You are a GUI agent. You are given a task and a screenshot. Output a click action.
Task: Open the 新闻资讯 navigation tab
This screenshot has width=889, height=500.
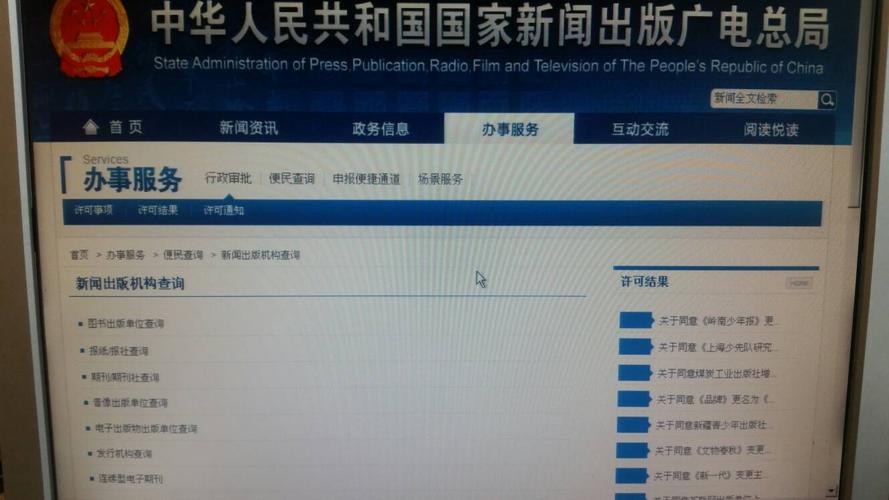(249, 128)
